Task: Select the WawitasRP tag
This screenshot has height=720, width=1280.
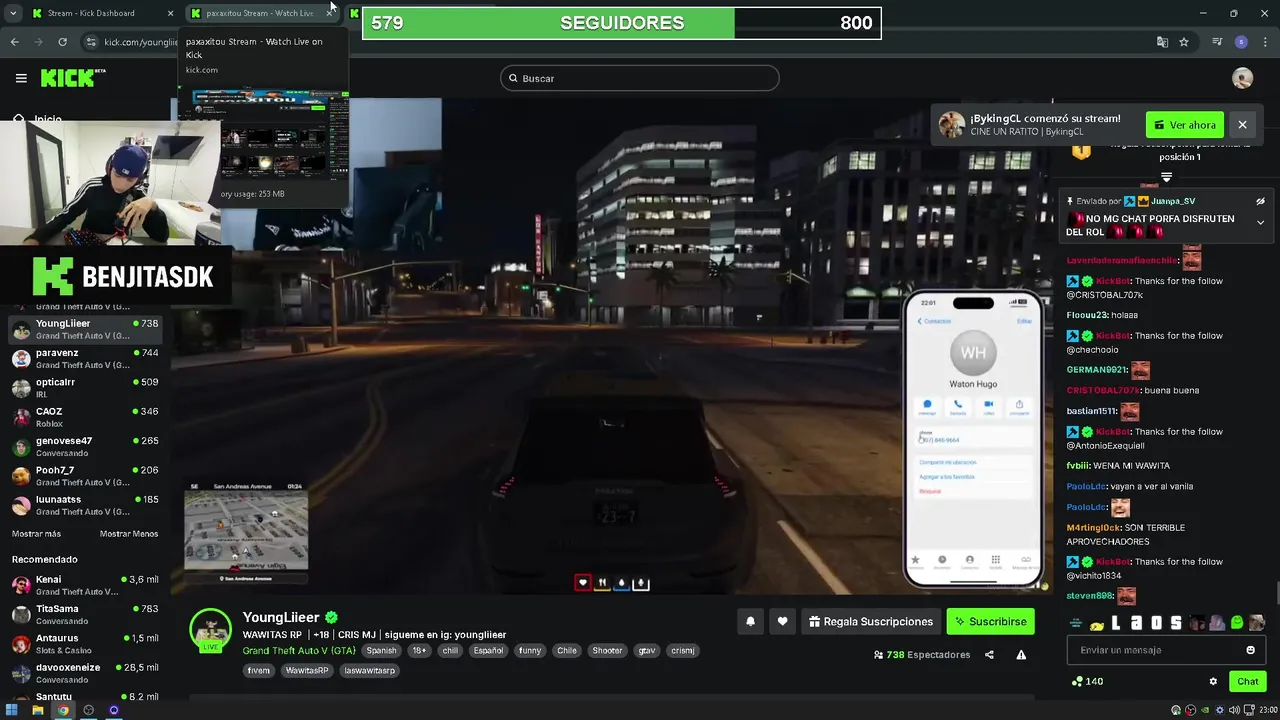Action: tap(306, 670)
